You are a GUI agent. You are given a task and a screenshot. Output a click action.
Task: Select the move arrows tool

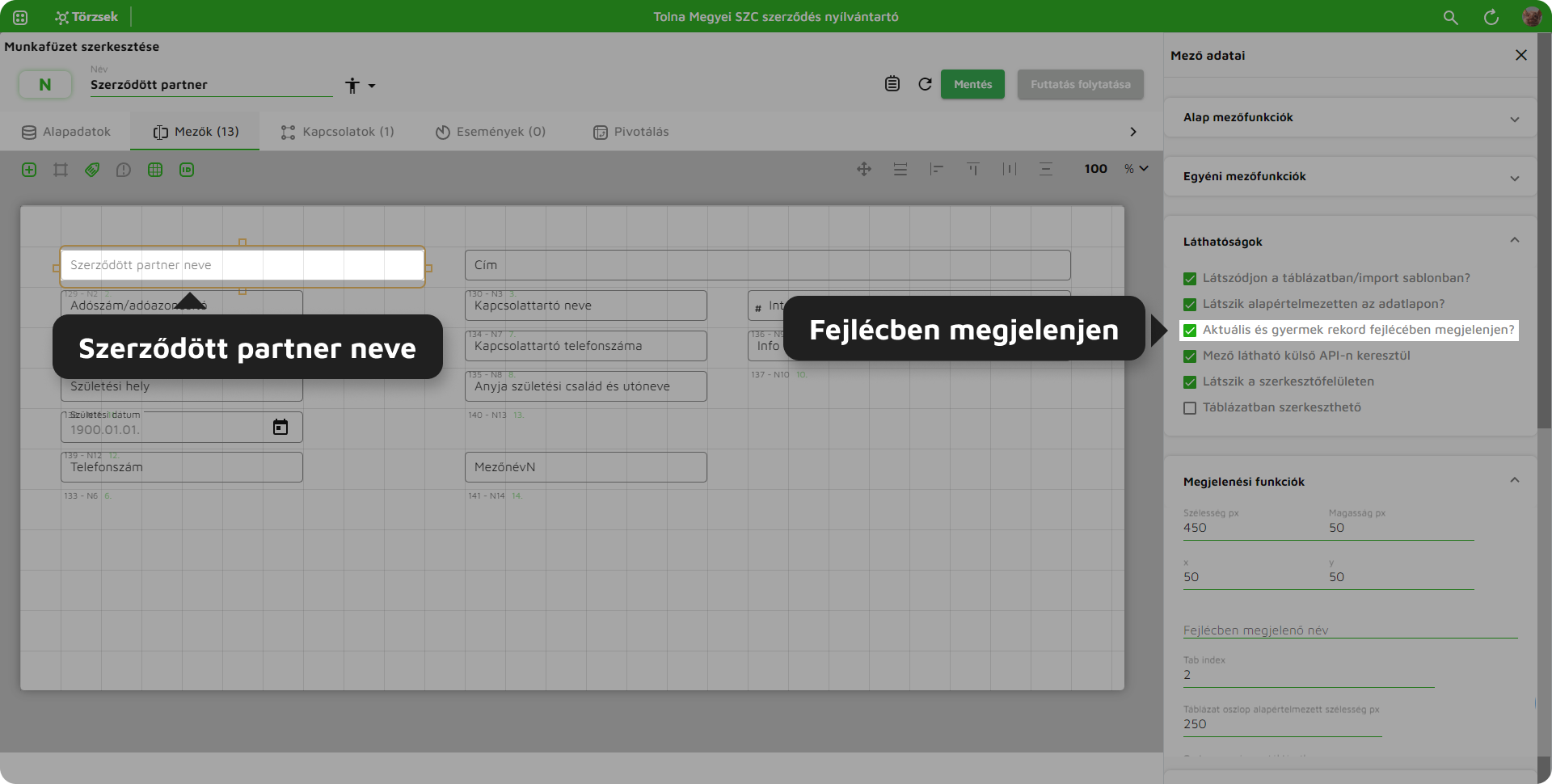click(x=864, y=169)
